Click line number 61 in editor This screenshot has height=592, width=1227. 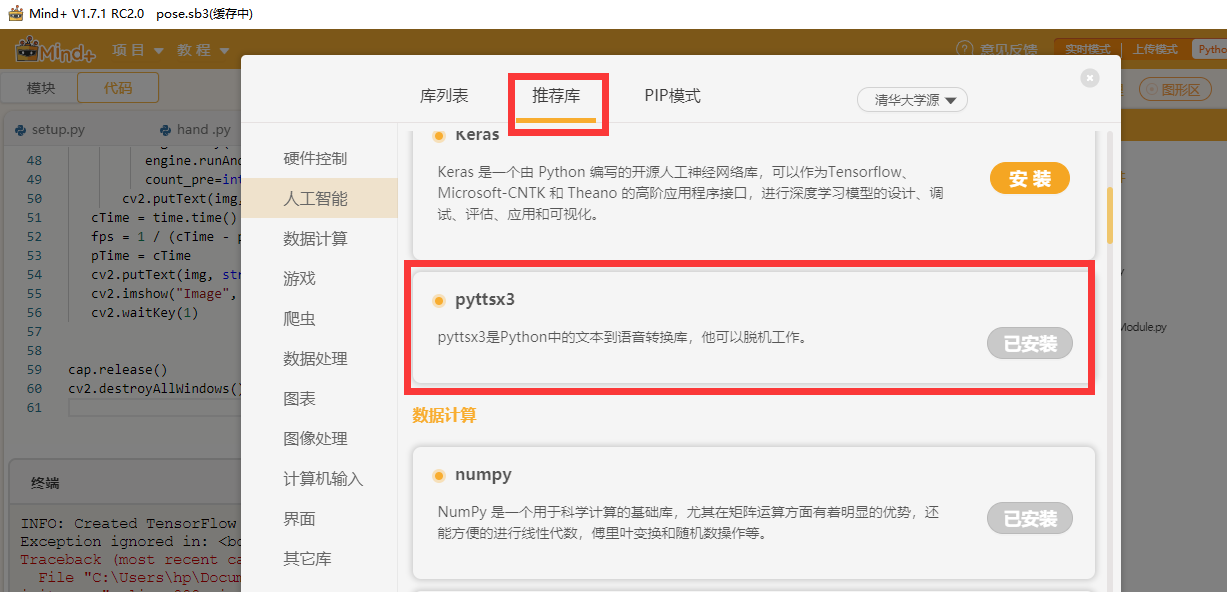34,407
